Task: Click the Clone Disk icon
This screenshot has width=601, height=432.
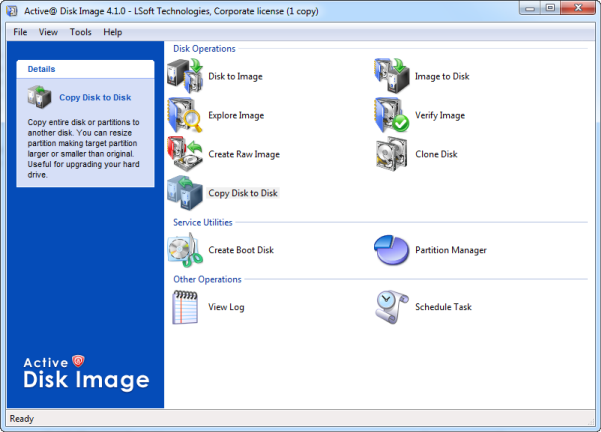Action: coord(392,154)
